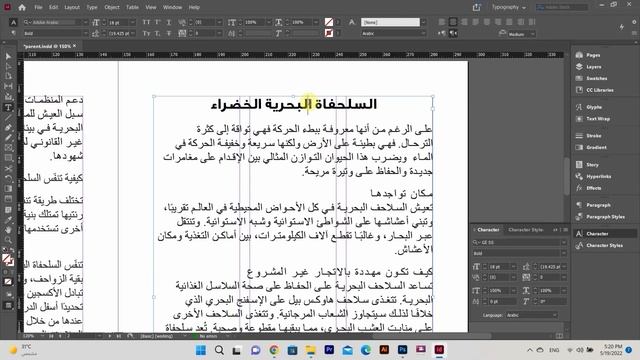
Task: Open the Type menu
Action: (92, 7)
